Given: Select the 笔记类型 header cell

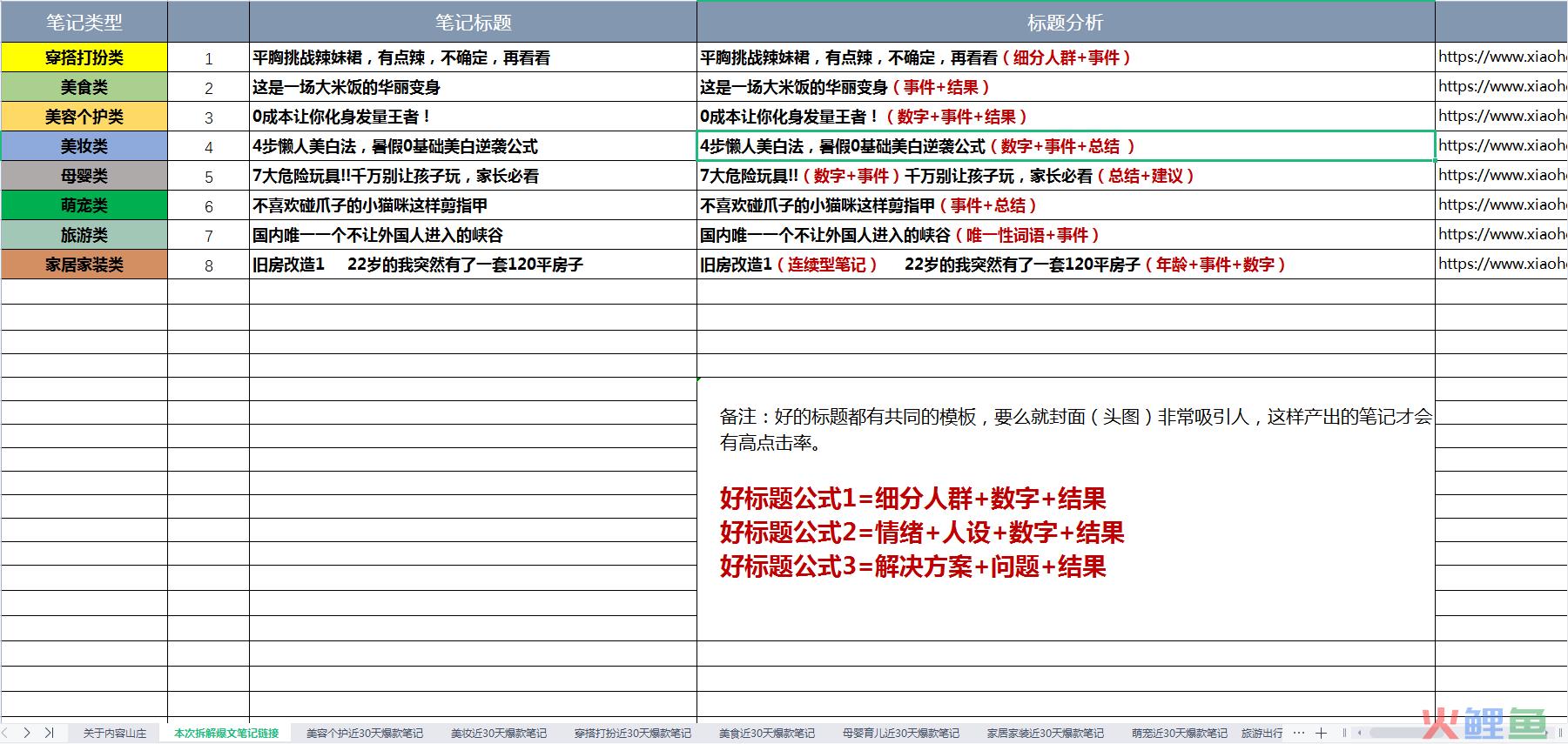Looking at the screenshot, I should coord(84,22).
